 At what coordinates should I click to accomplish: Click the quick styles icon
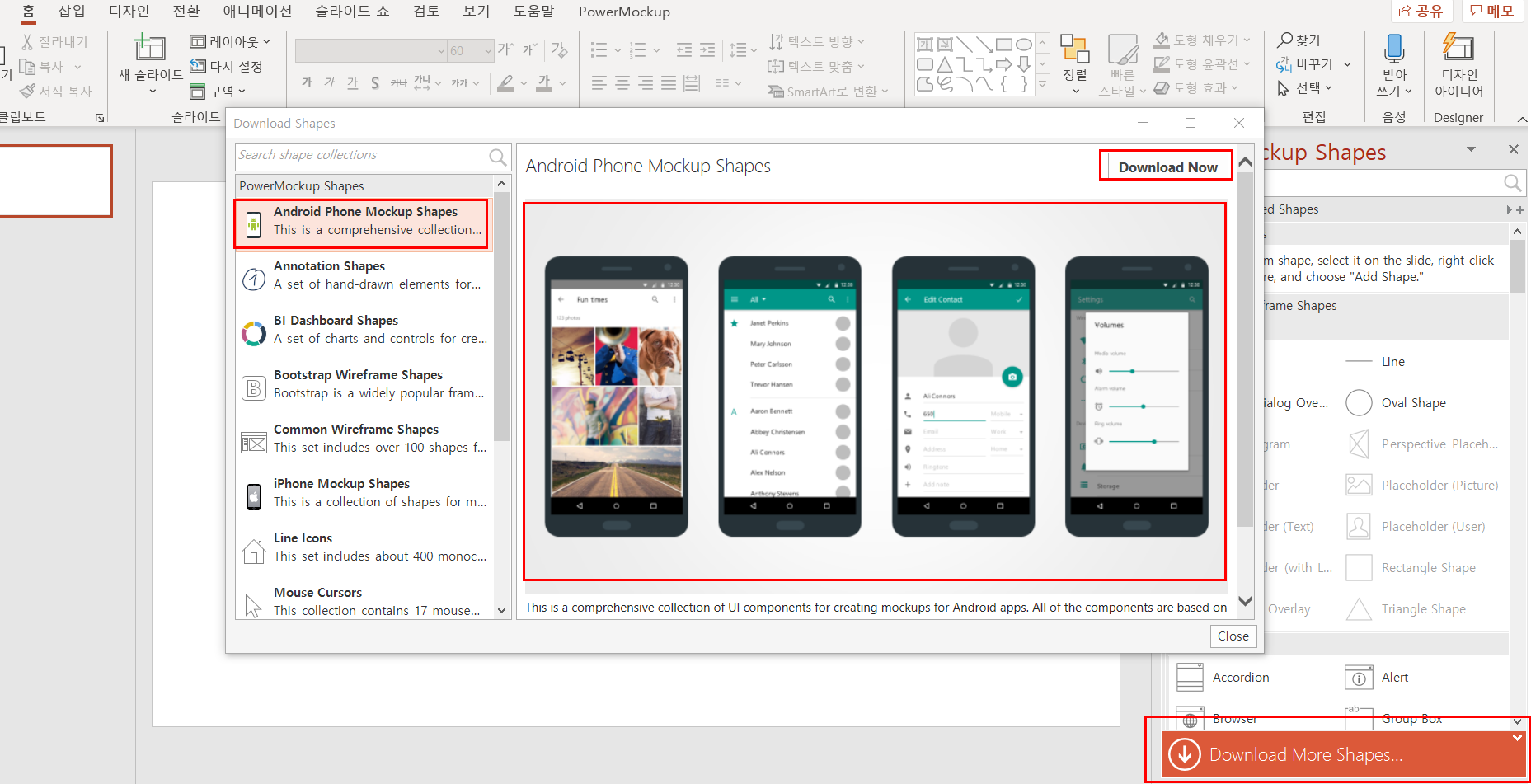[x=1122, y=49]
